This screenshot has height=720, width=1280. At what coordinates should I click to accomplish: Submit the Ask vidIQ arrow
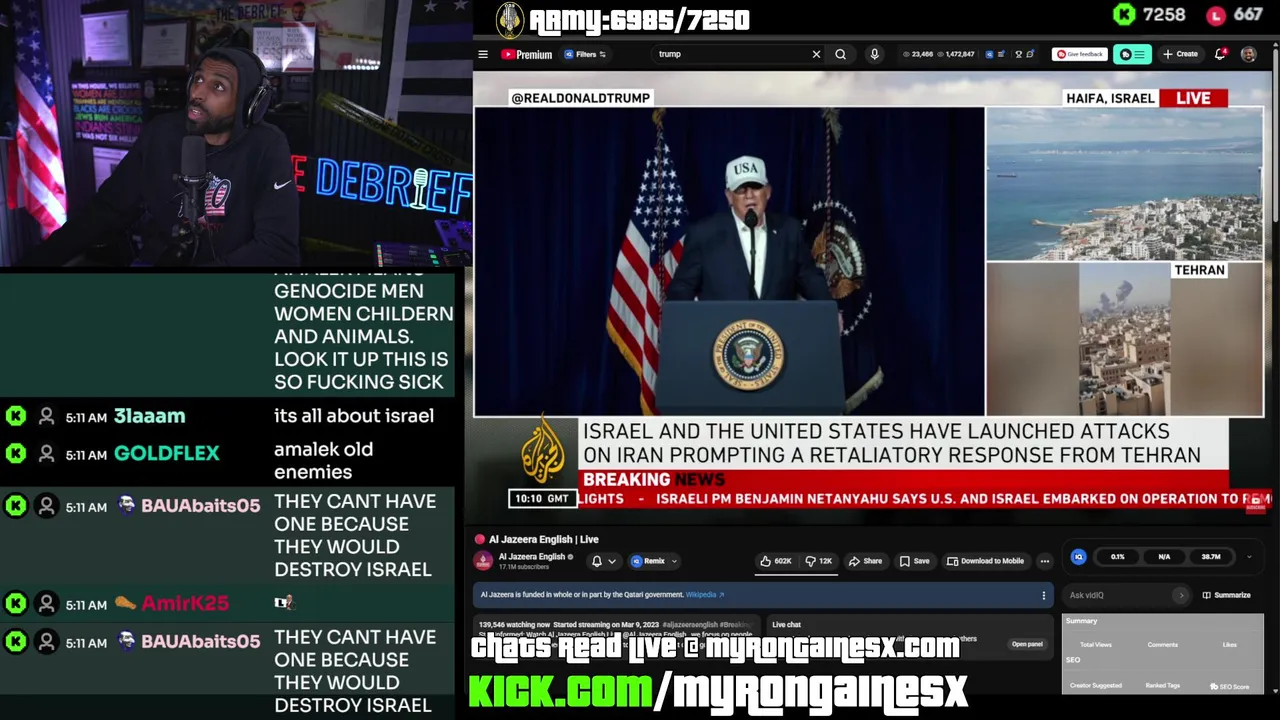point(1181,595)
